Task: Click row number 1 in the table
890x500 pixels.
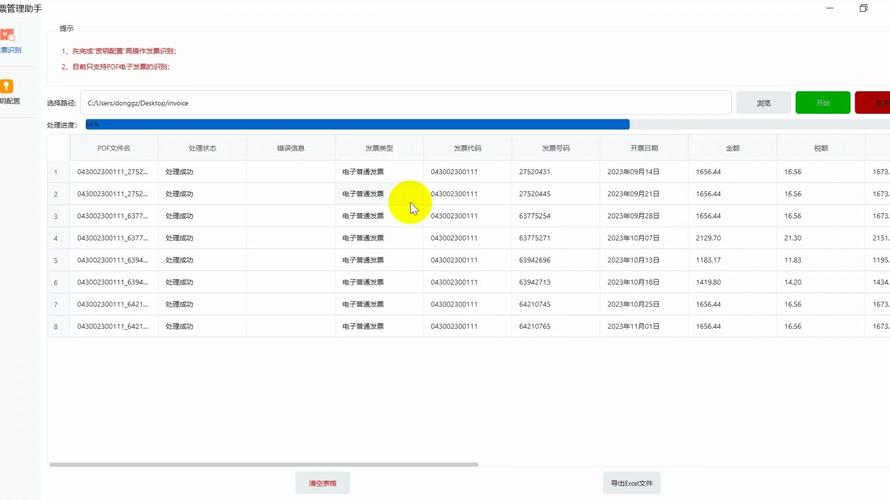Action: tap(56, 171)
